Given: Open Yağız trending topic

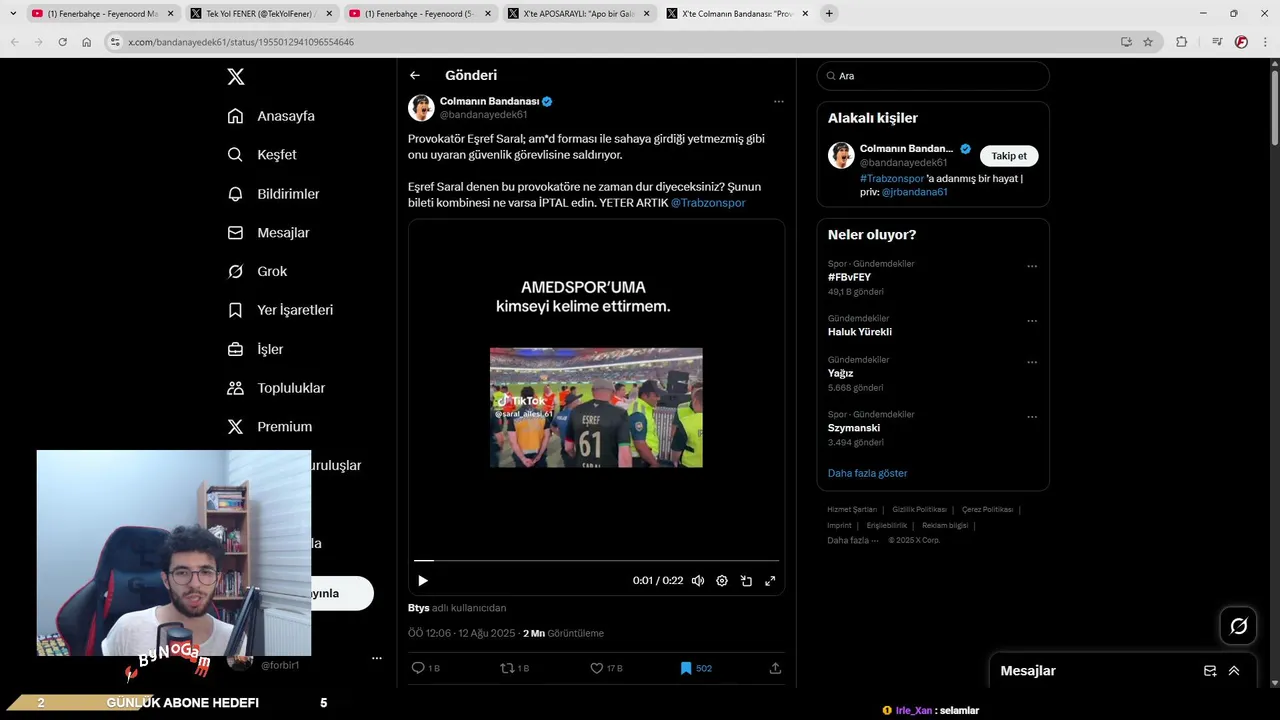Looking at the screenshot, I should click(840, 373).
